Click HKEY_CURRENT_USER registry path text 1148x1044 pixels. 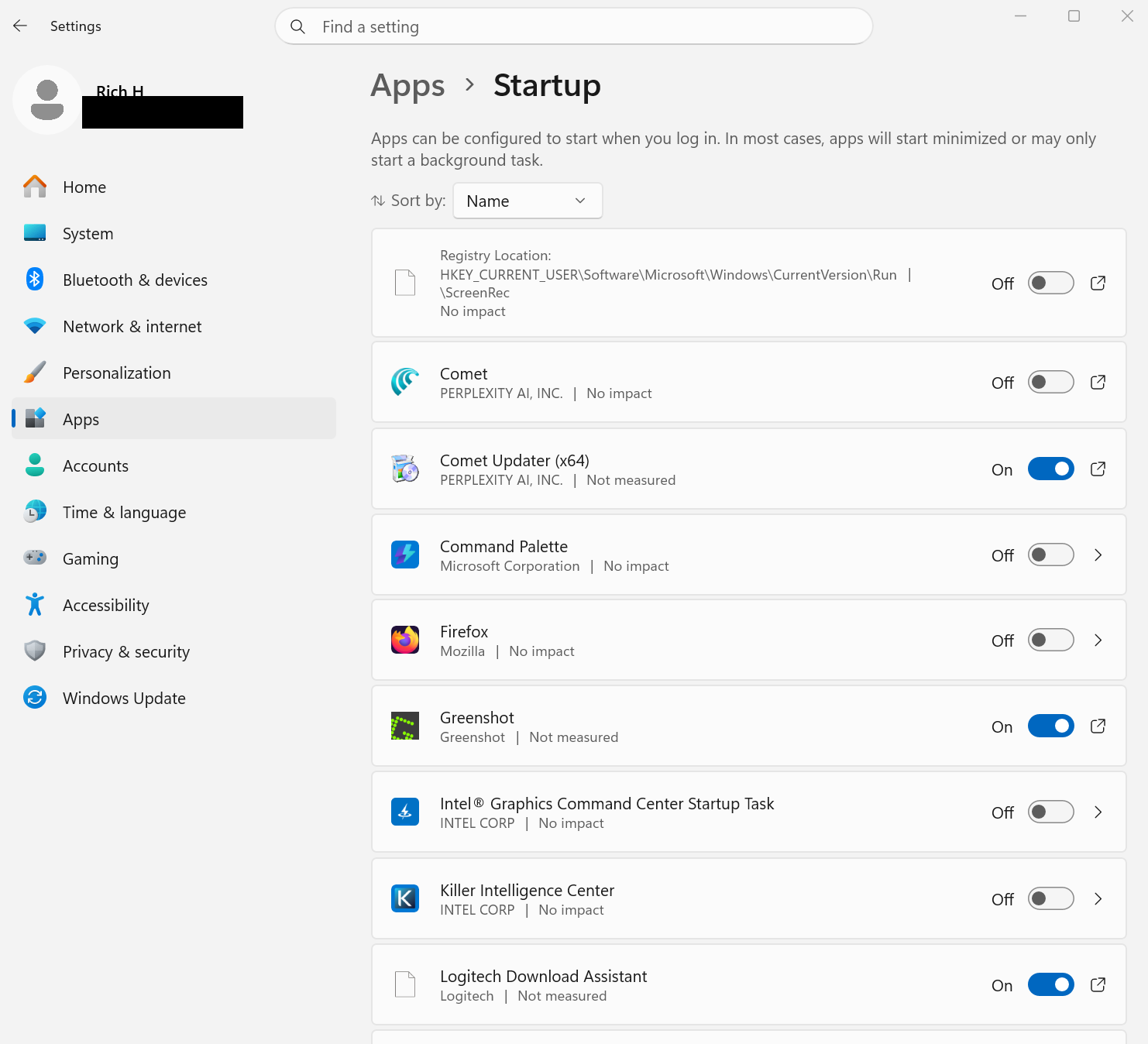669,274
